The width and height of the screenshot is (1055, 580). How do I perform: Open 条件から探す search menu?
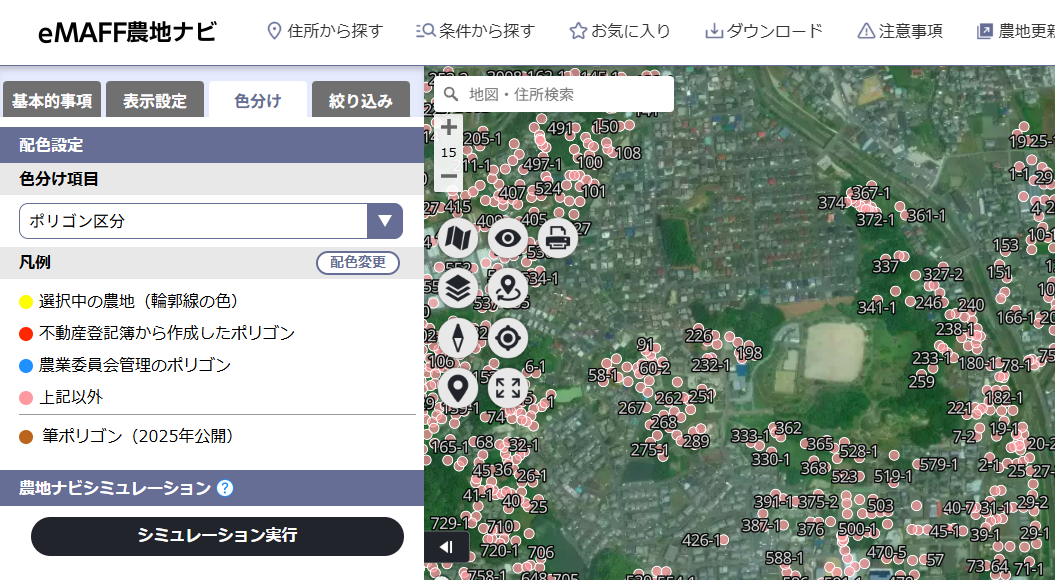pyautogui.click(x=475, y=31)
